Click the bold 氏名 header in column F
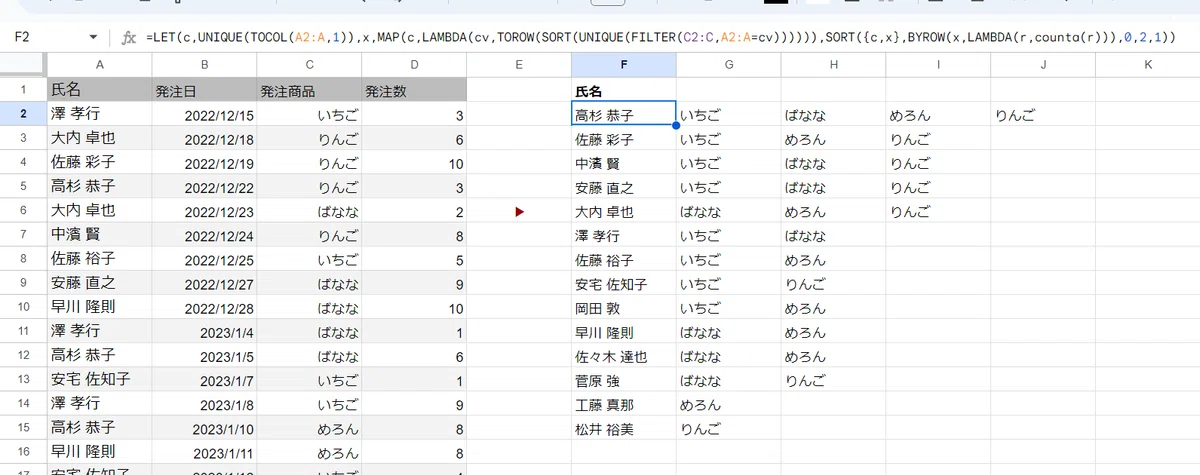The image size is (1200, 475). pos(624,90)
